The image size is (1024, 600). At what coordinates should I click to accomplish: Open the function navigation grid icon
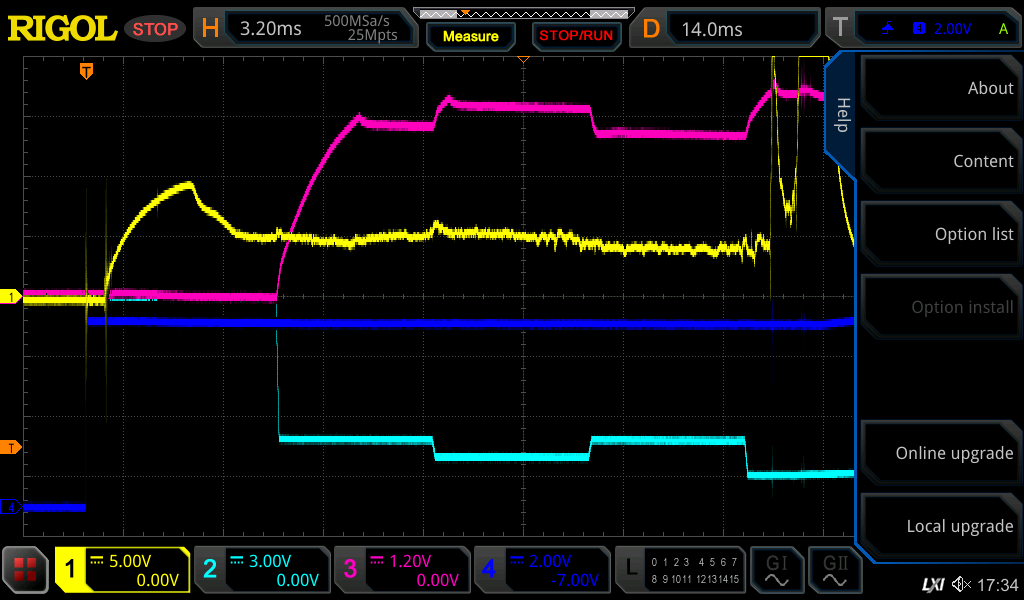[26, 570]
